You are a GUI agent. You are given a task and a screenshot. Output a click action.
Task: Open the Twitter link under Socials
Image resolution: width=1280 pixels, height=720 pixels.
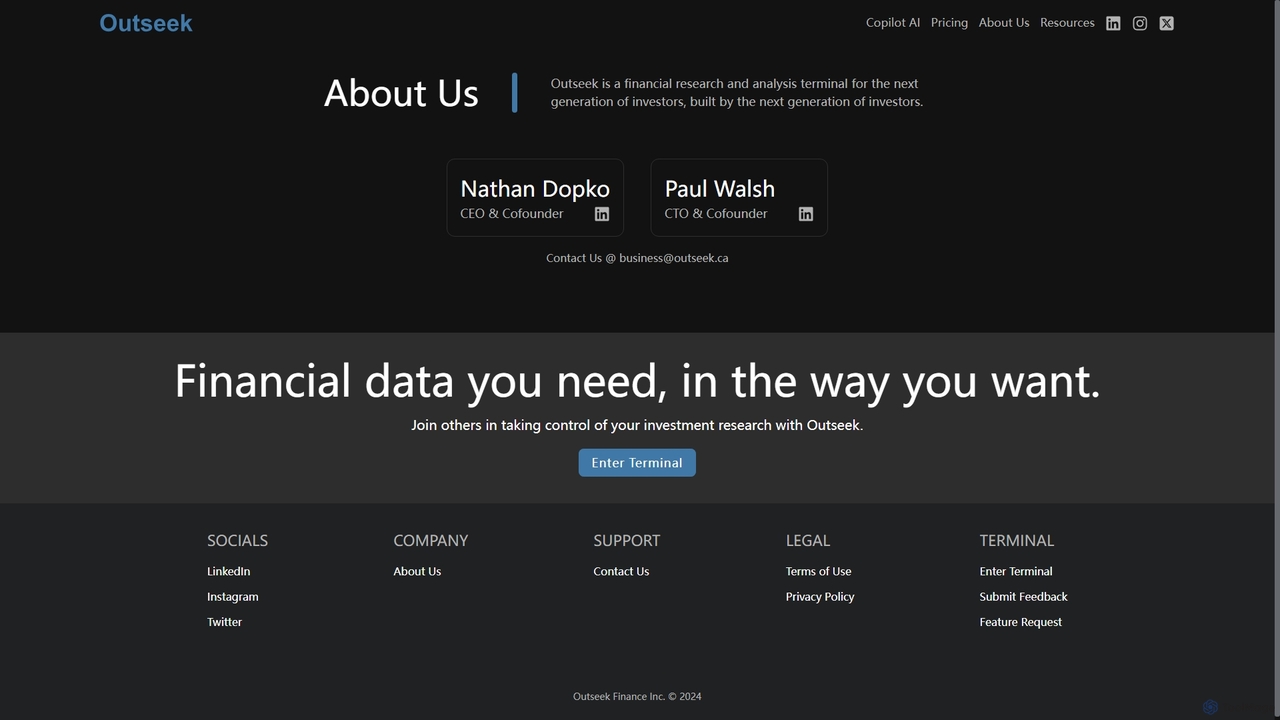click(225, 622)
